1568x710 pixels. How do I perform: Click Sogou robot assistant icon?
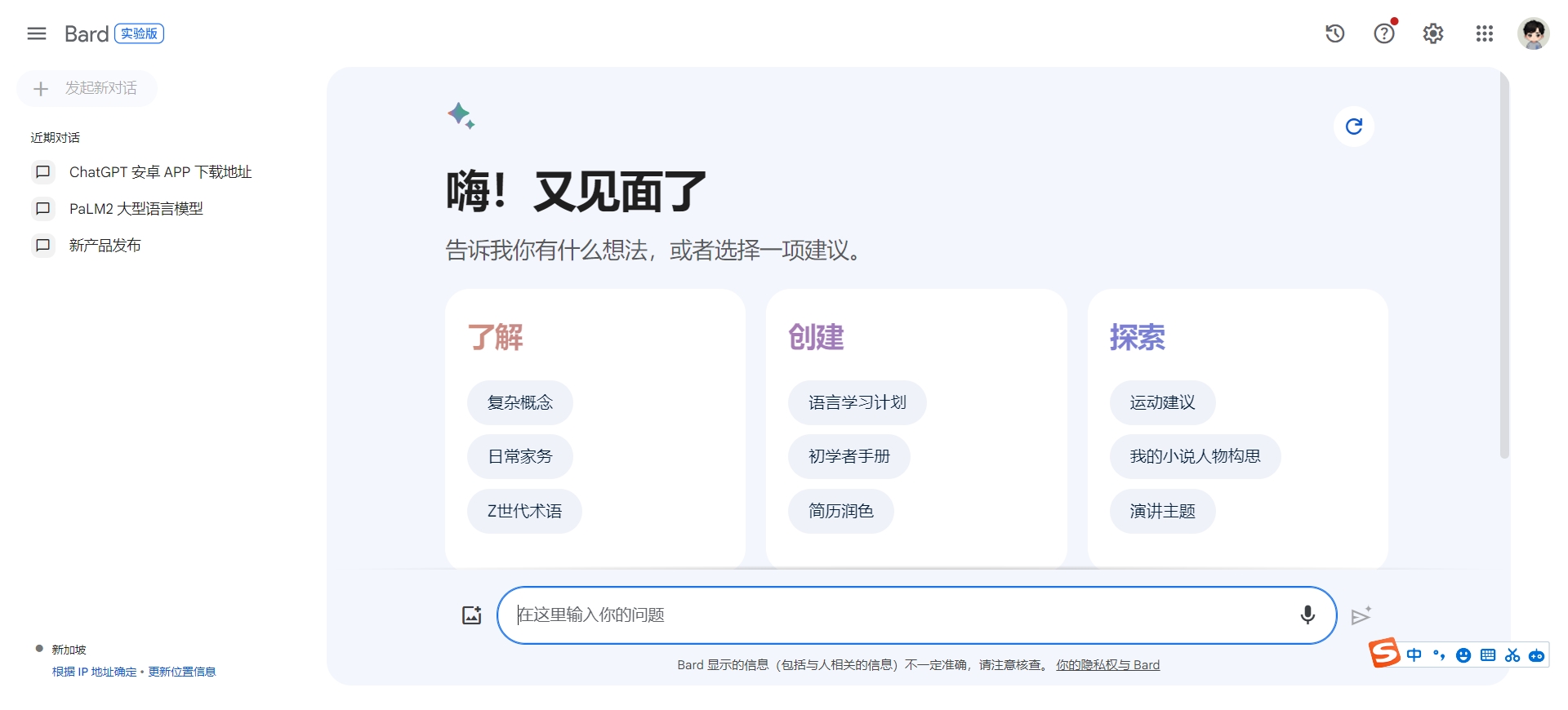(x=1537, y=655)
